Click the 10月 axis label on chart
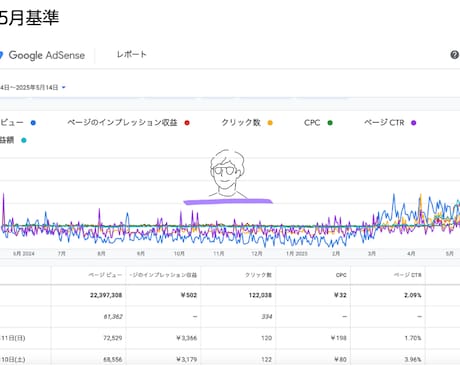The height and width of the screenshot is (380, 460). point(179,254)
